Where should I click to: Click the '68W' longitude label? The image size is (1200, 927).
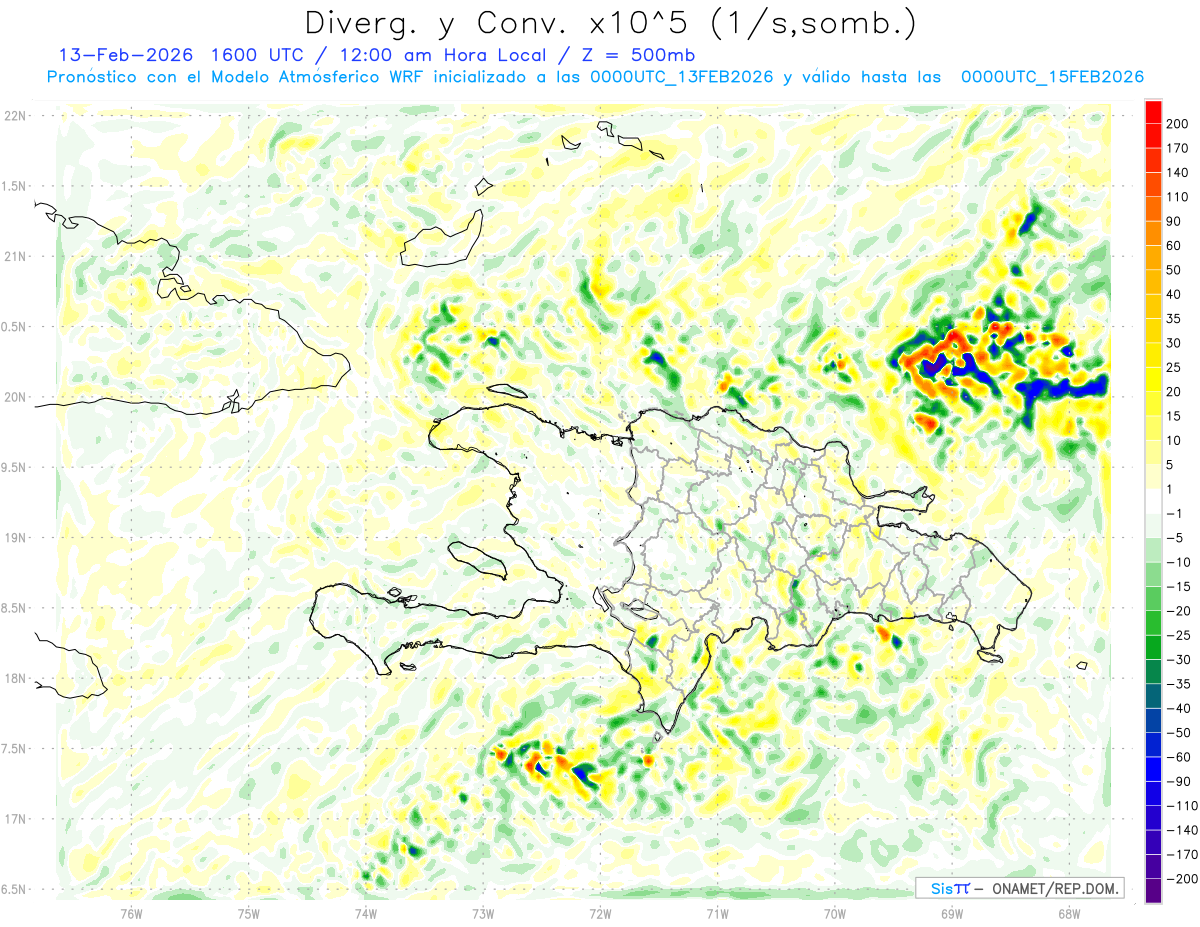click(1069, 913)
